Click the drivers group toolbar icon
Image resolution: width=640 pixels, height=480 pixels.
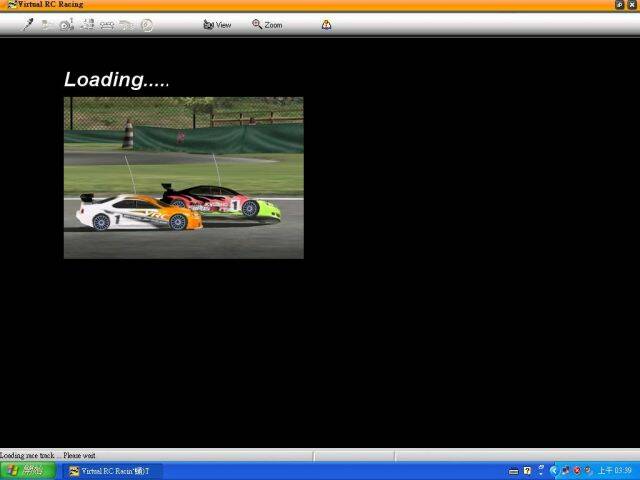(x=87, y=24)
